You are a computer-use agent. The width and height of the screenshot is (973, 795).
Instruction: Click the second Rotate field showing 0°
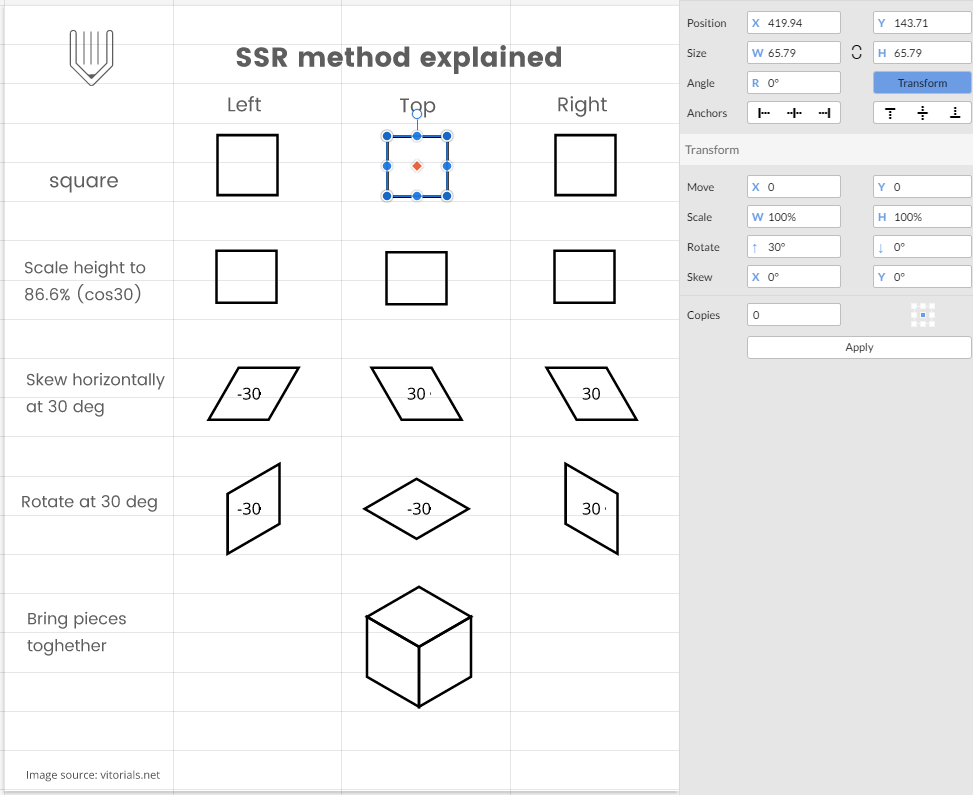[x=922, y=246]
